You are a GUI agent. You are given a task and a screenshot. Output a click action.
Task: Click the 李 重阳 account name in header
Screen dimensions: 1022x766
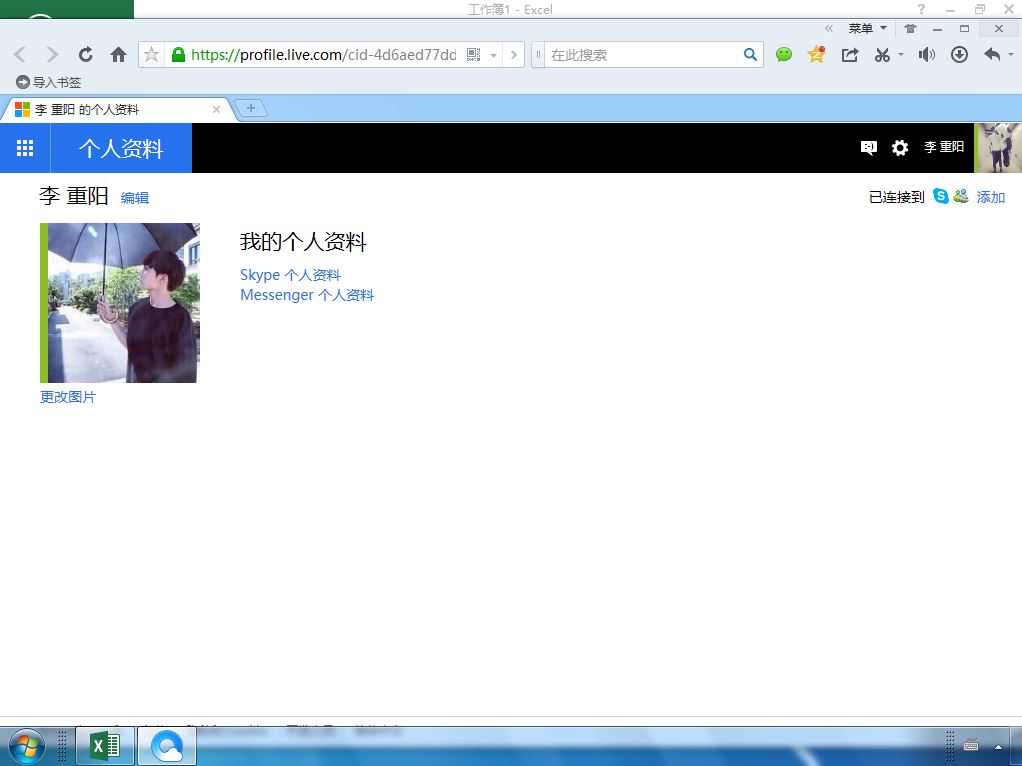tap(944, 147)
